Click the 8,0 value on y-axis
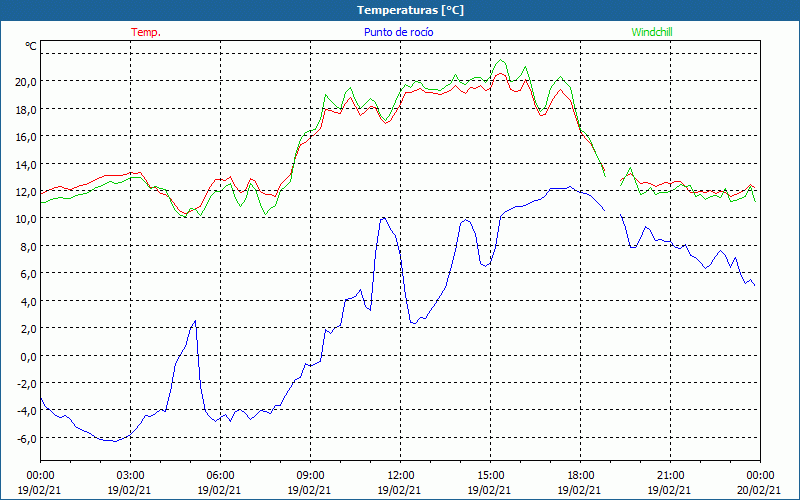This screenshot has height=500, width=800. [x=29, y=246]
